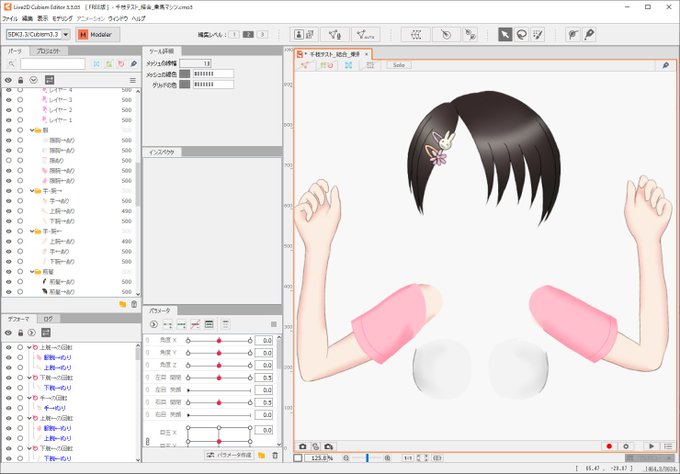
Task: Click the folder icon in Parameter panel footer
Action: coord(261,455)
